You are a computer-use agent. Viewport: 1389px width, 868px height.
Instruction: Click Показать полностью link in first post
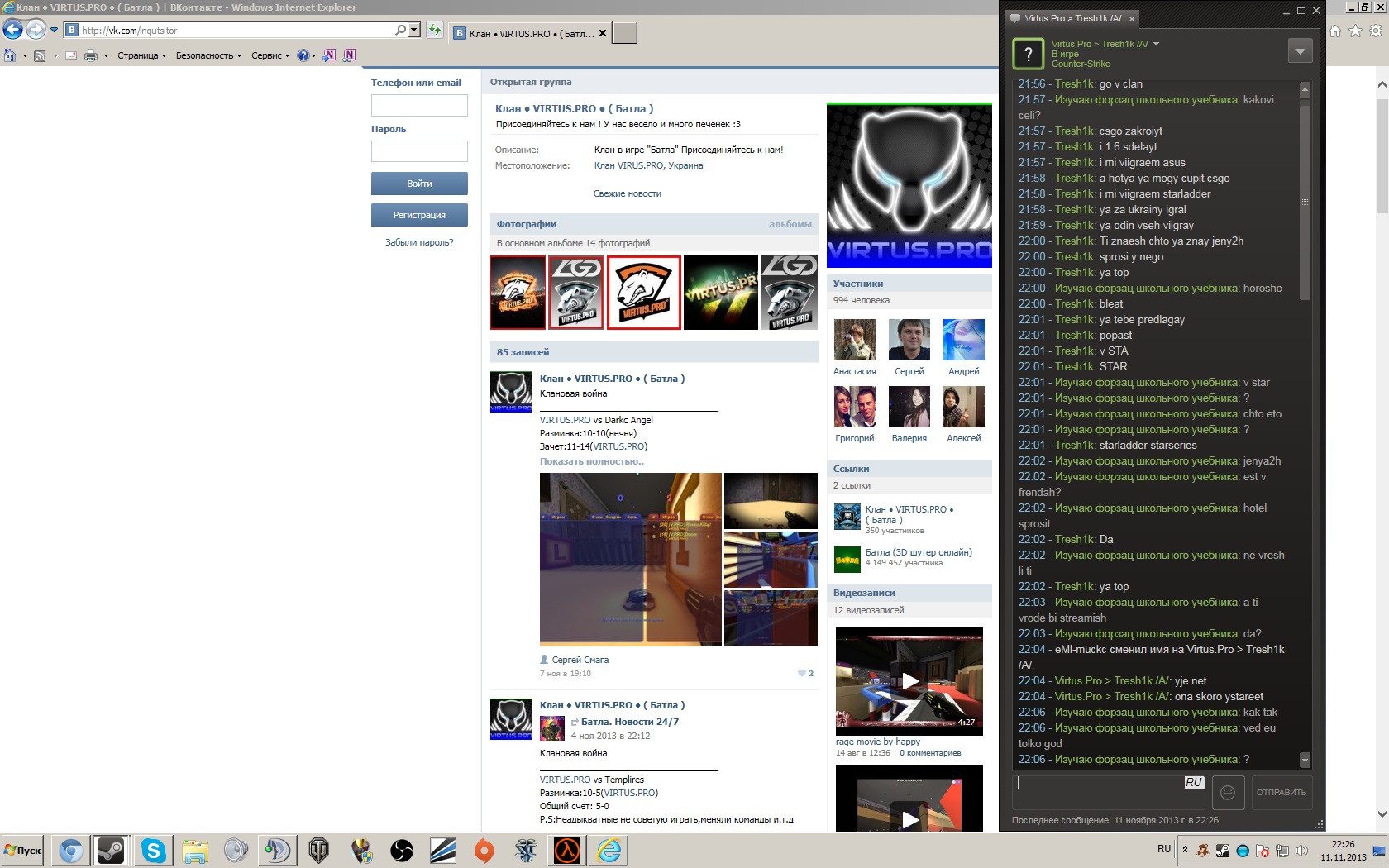[592, 461]
